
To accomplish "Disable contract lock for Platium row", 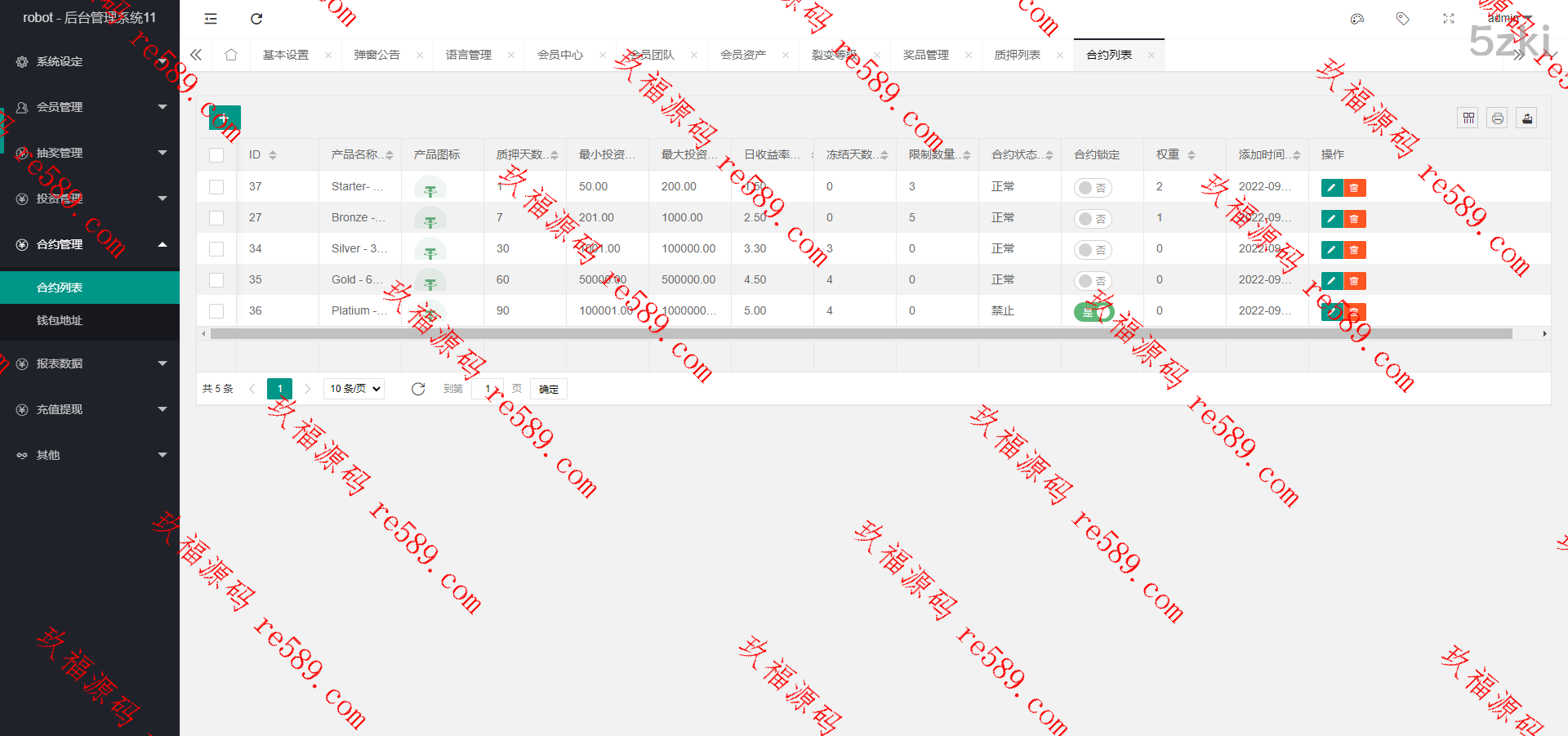I will [x=1092, y=311].
